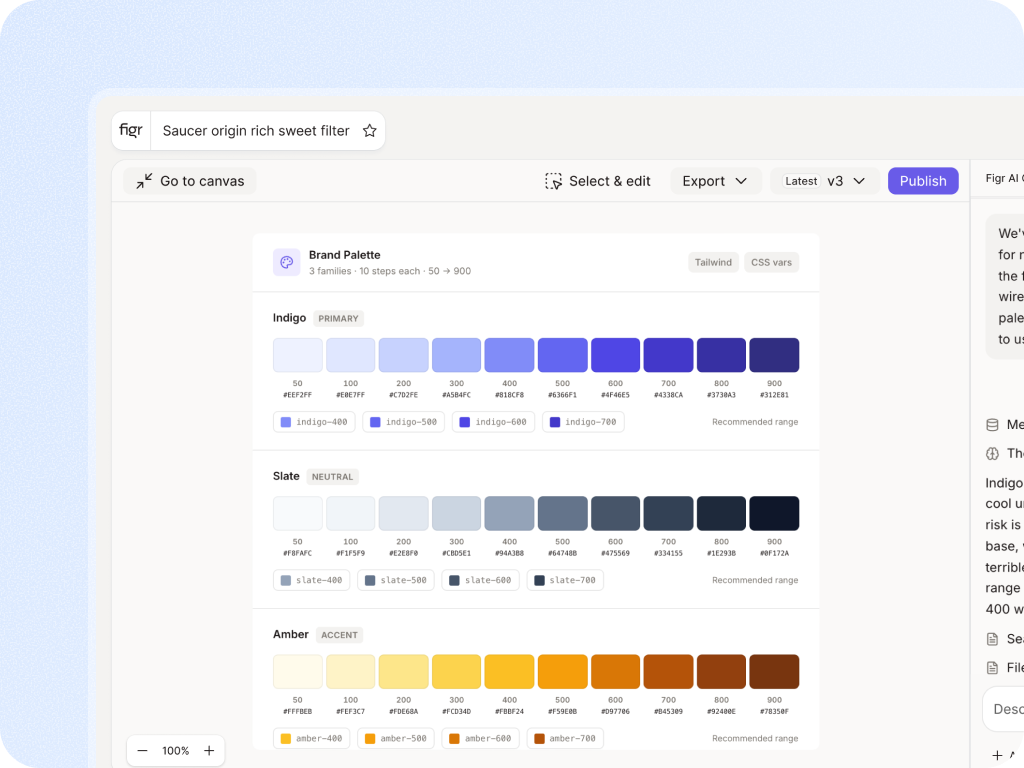
Task: Select the Slate 900 swatch
Action: pos(775,513)
